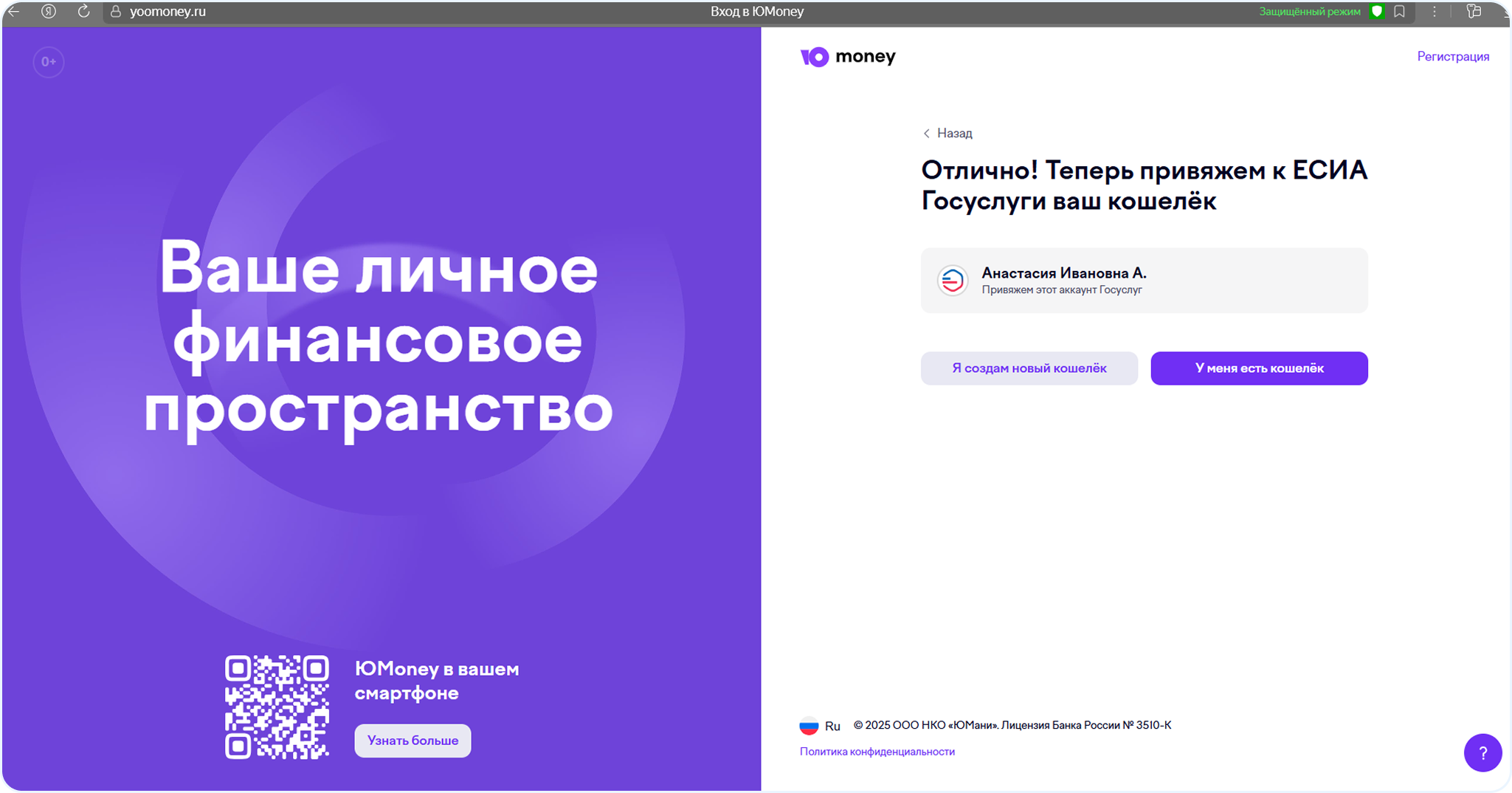1512x793 pixels.
Task: Click the 0+ age rating badge
Action: click(x=49, y=62)
